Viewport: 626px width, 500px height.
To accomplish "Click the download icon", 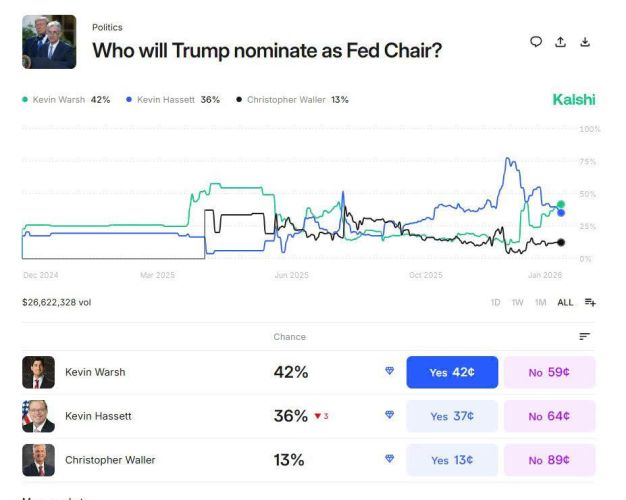I will 586,42.
